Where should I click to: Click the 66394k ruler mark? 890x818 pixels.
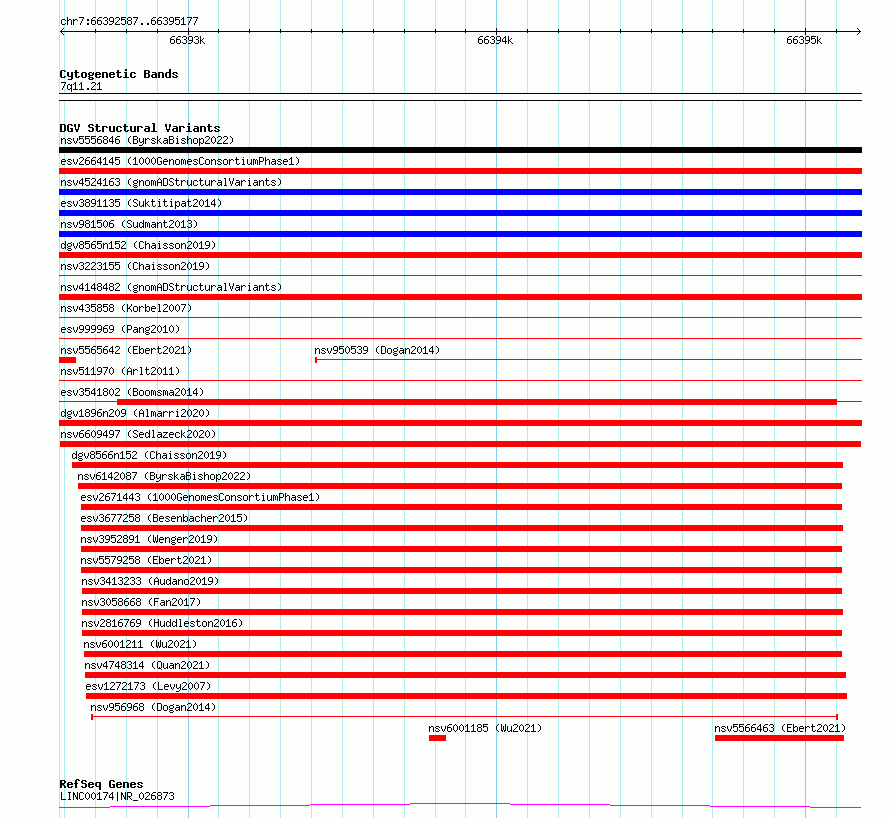pos(495,40)
